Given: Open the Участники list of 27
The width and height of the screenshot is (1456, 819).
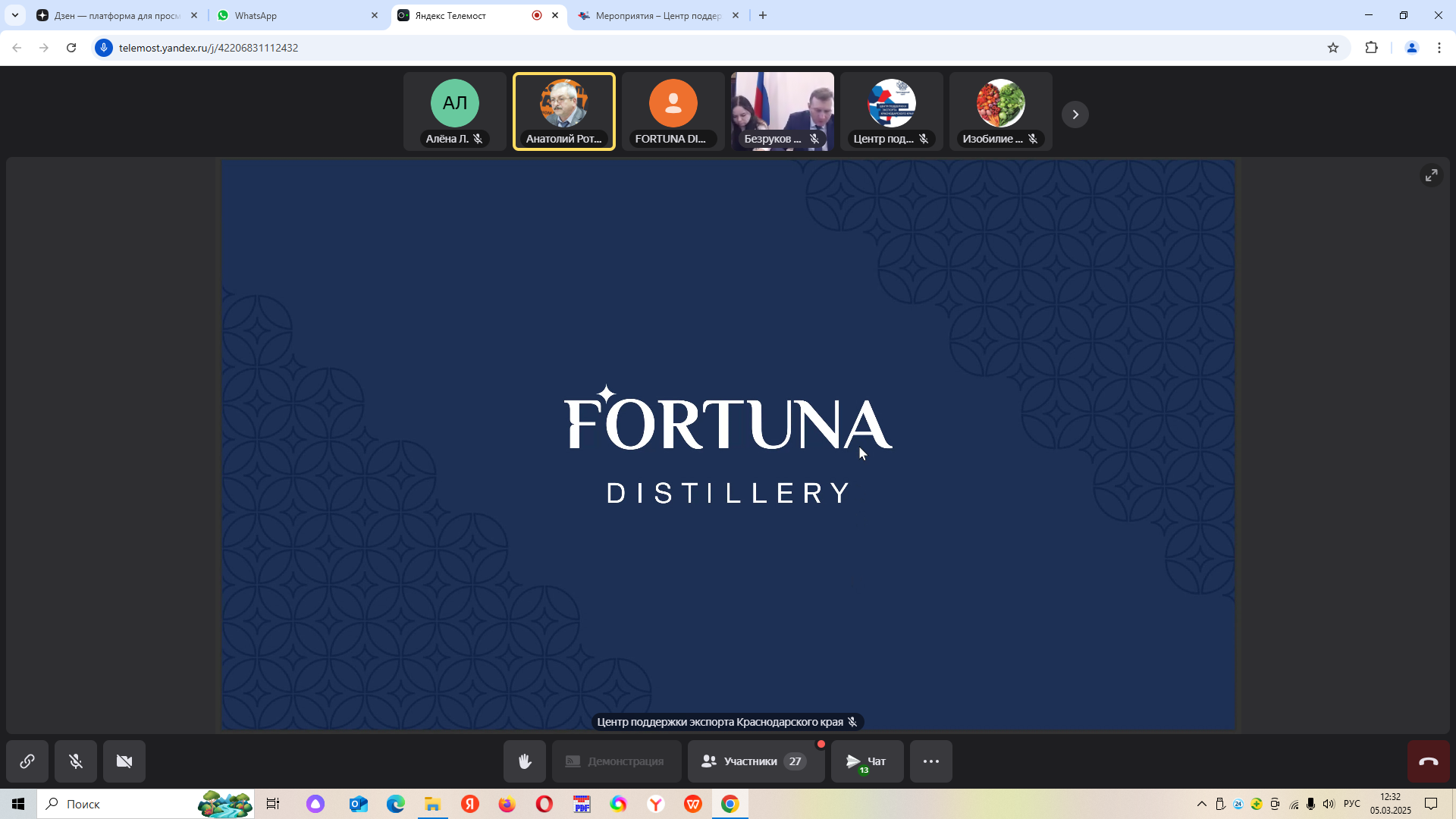Looking at the screenshot, I should (755, 761).
